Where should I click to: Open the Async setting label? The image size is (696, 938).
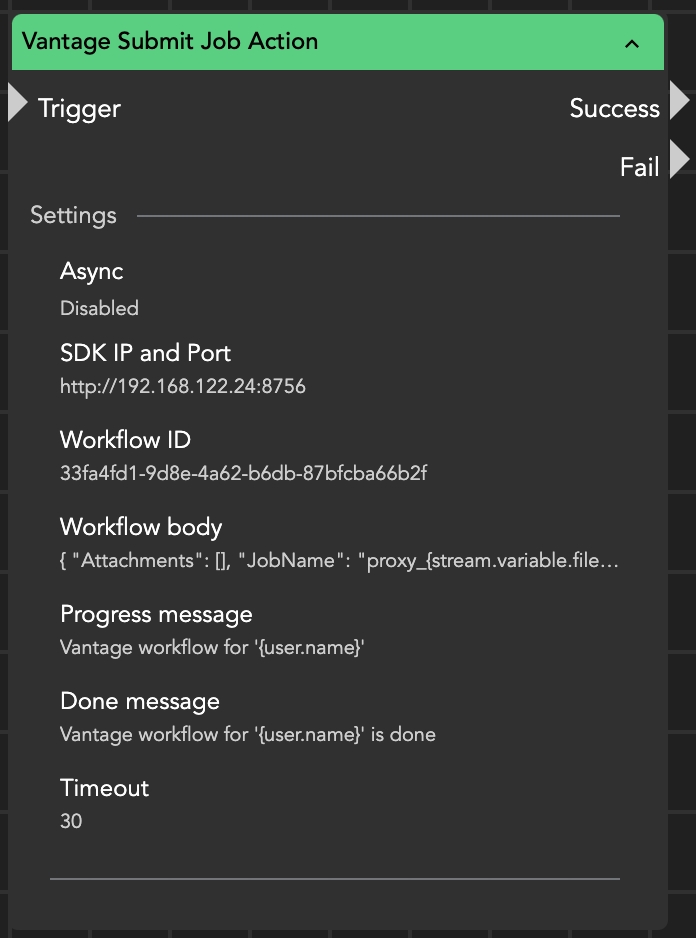coord(92,271)
